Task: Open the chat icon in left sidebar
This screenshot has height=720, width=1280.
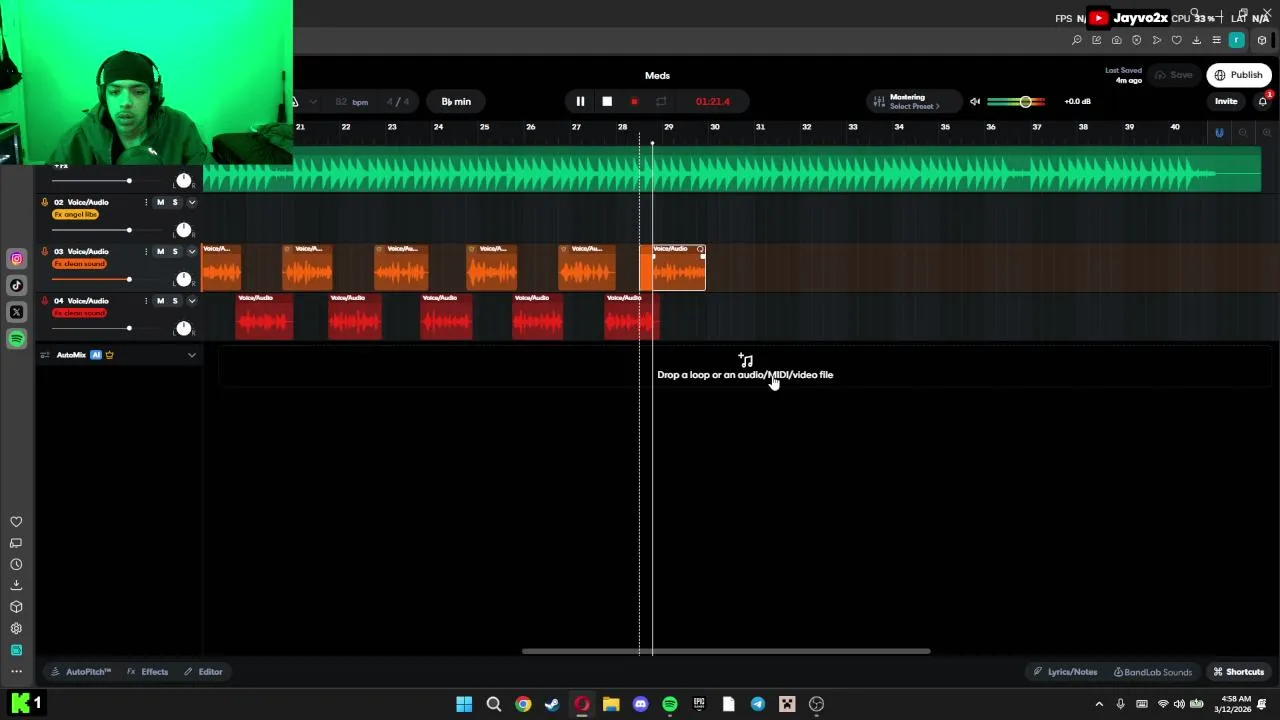Action: click(16, 543)
